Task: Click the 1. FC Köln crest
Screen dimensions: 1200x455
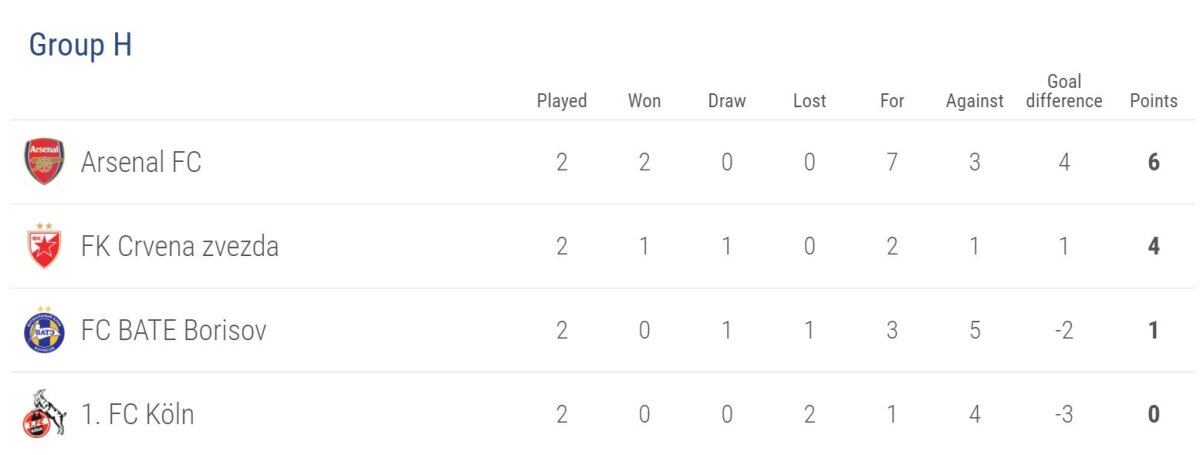Action: [x=44, y=414]
